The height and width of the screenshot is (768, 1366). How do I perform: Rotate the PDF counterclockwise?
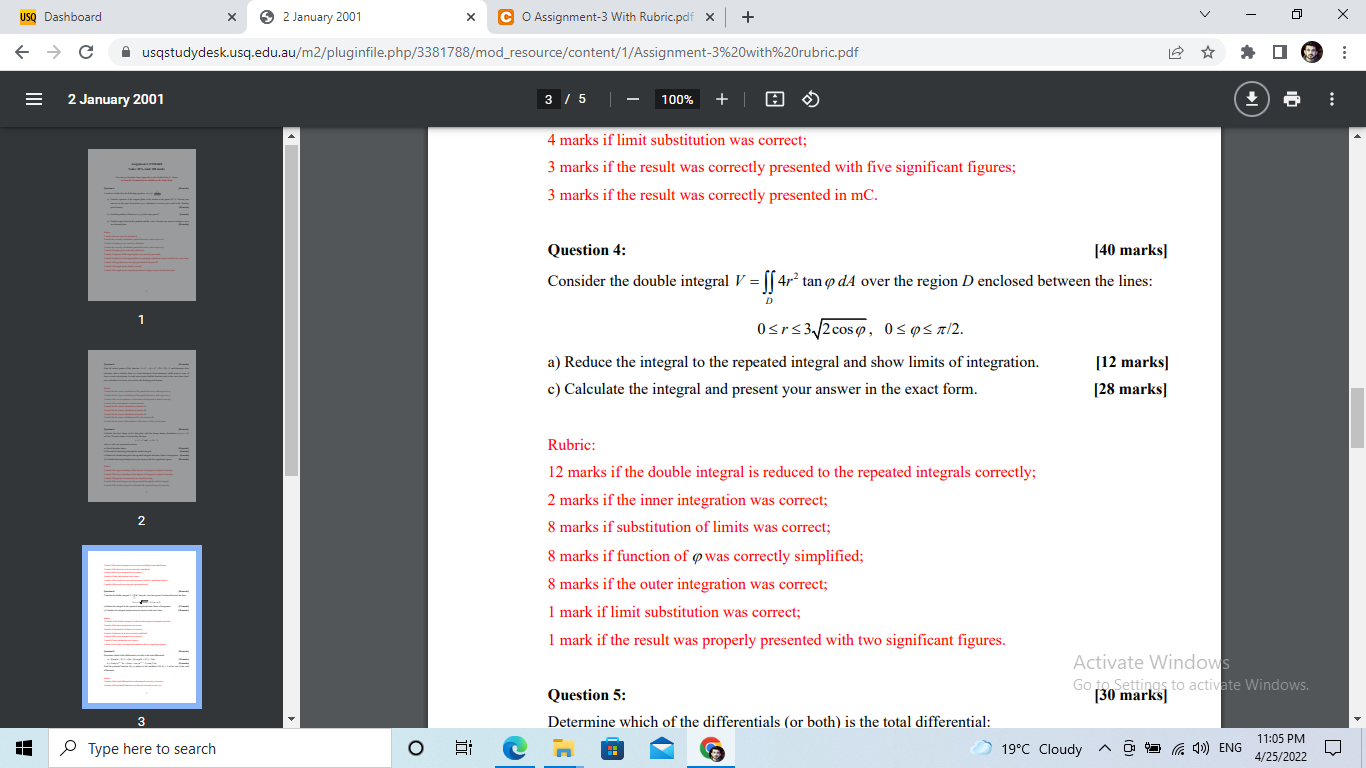811,99
